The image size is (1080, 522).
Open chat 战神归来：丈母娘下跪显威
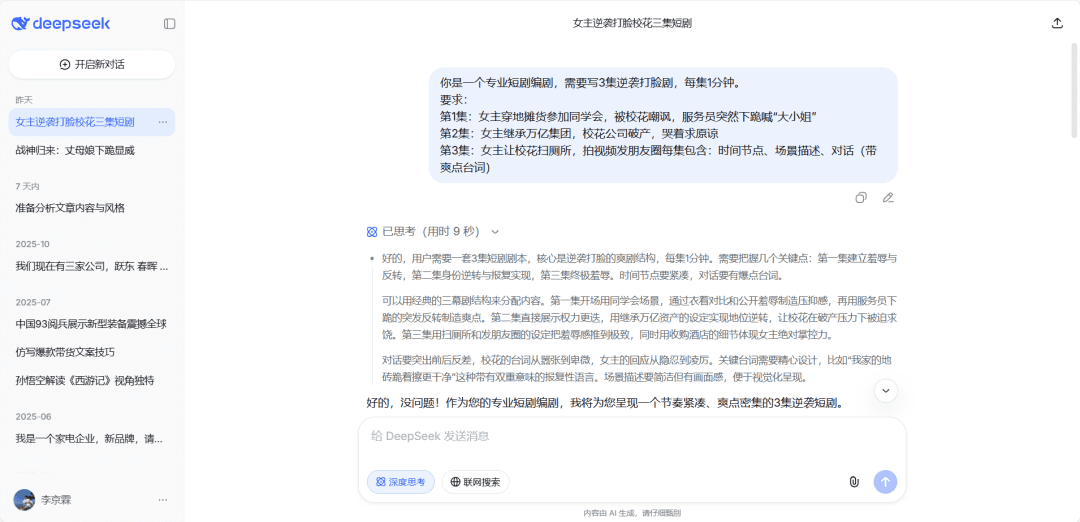[75, 151]
